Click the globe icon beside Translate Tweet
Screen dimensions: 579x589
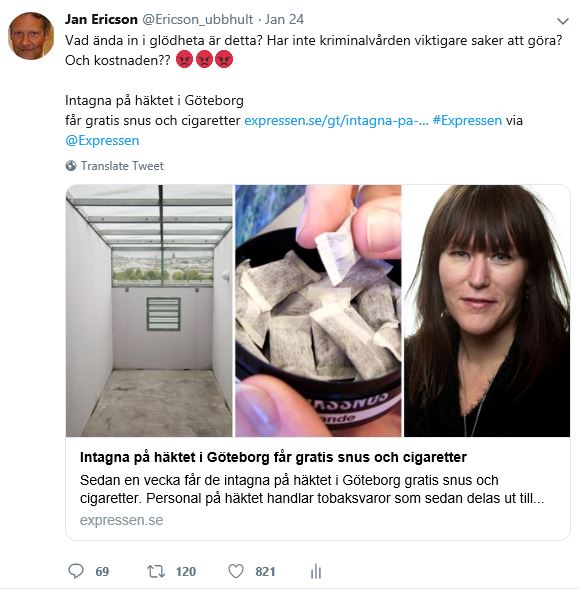(x=71, y=166)
